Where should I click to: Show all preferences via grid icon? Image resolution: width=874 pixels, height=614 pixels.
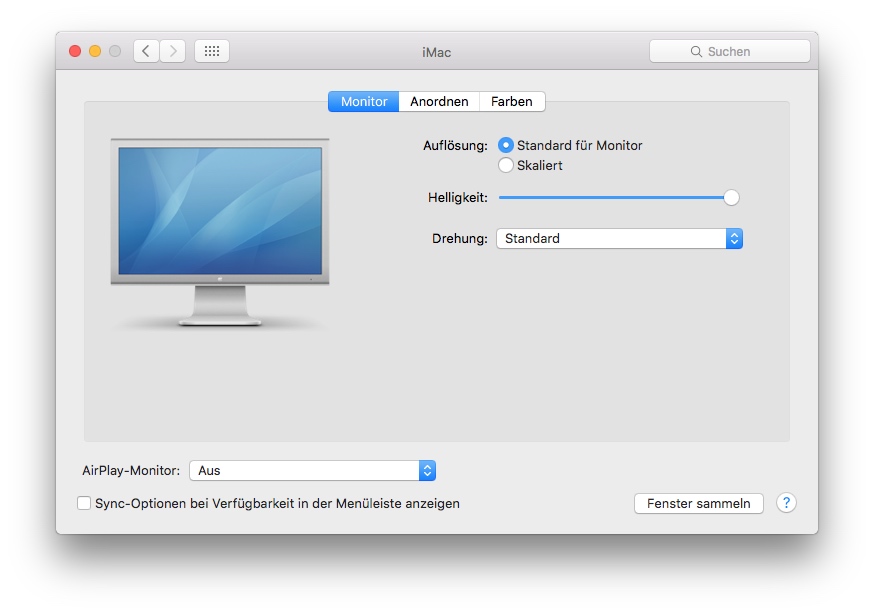click(x=212, y=51)
